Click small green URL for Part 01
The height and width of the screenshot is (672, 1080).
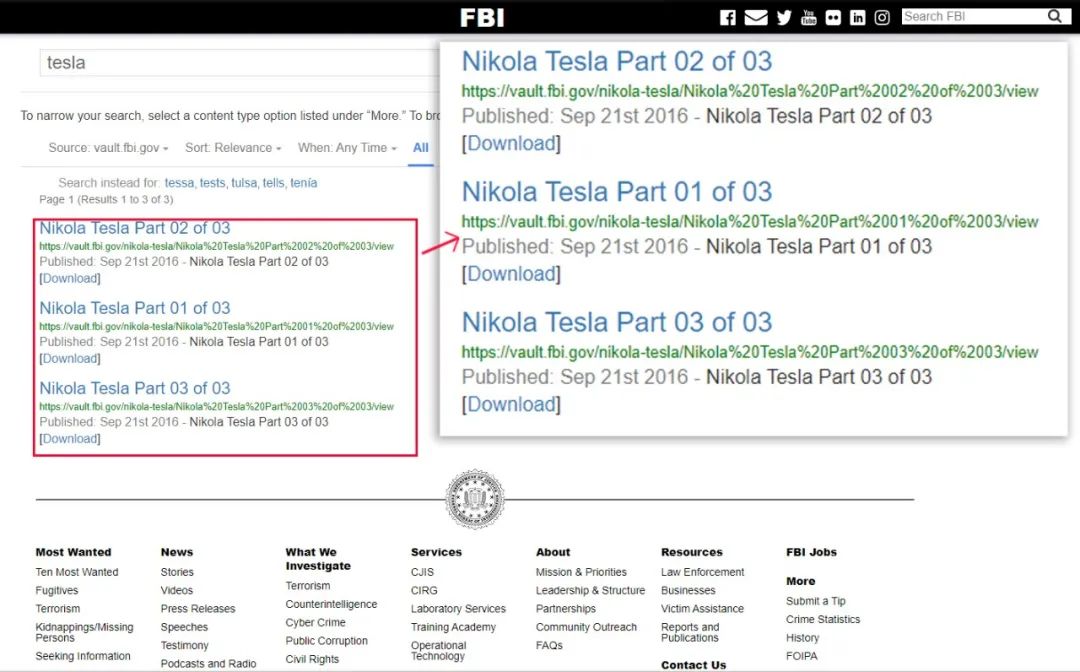coord(216,326)
